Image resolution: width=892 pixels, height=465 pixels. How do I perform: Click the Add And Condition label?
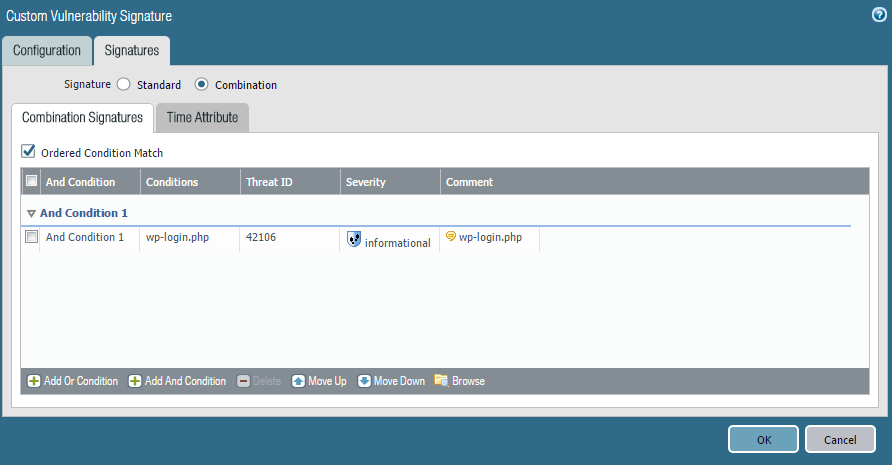coord(185,381)
